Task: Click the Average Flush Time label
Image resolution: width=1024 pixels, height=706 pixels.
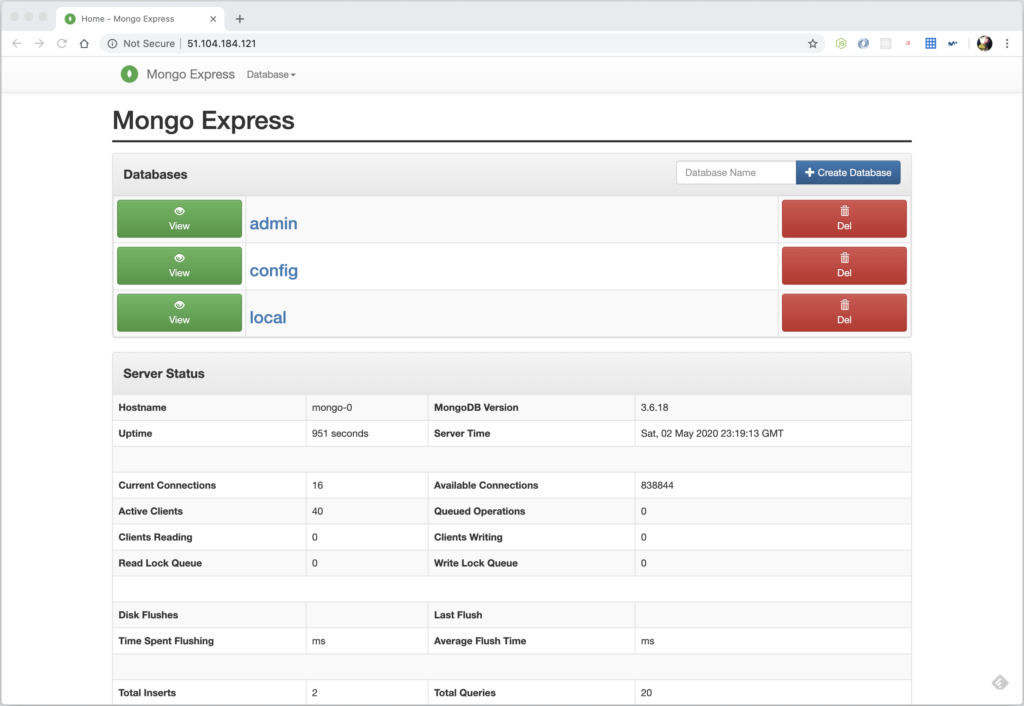Action: [480, 641]
